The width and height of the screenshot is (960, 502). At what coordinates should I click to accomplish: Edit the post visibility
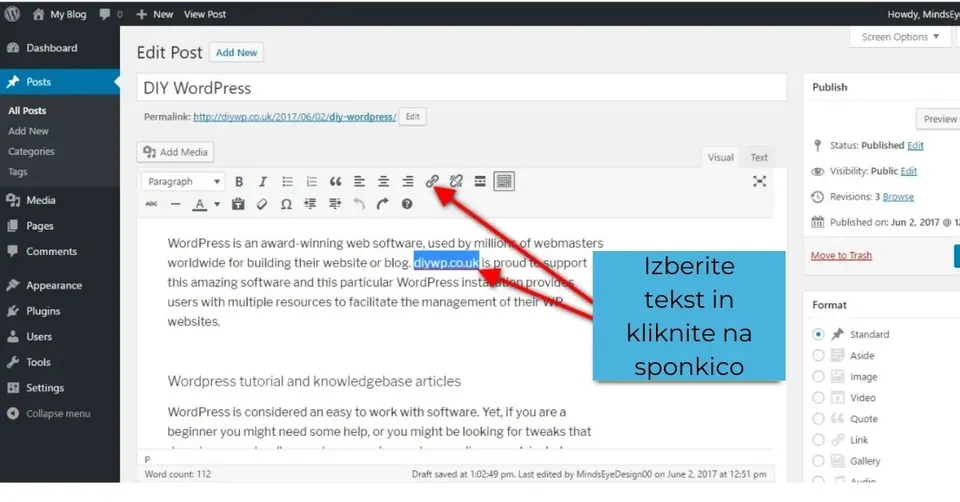(909, 171)
